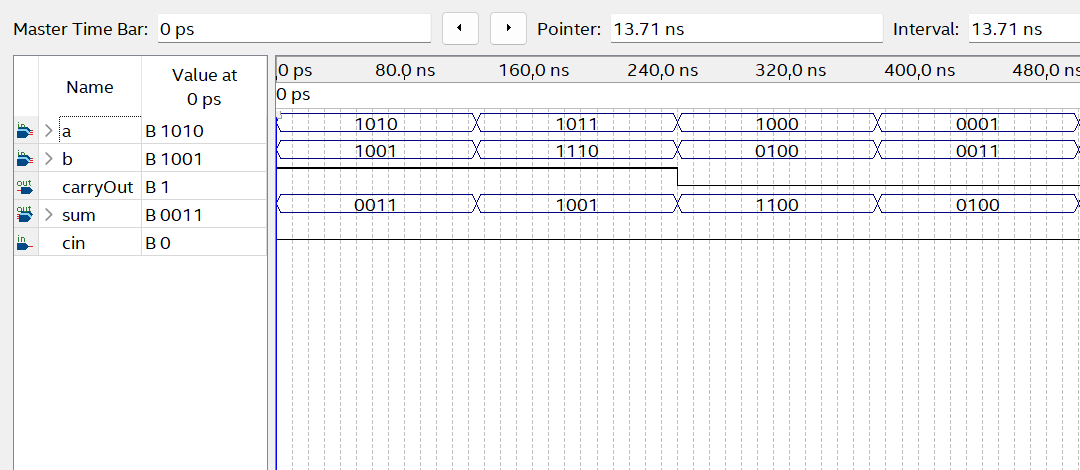This screenshot has width=1080, height=470.
Task: Expand the sum bus signal
Action: coord(48,215)
